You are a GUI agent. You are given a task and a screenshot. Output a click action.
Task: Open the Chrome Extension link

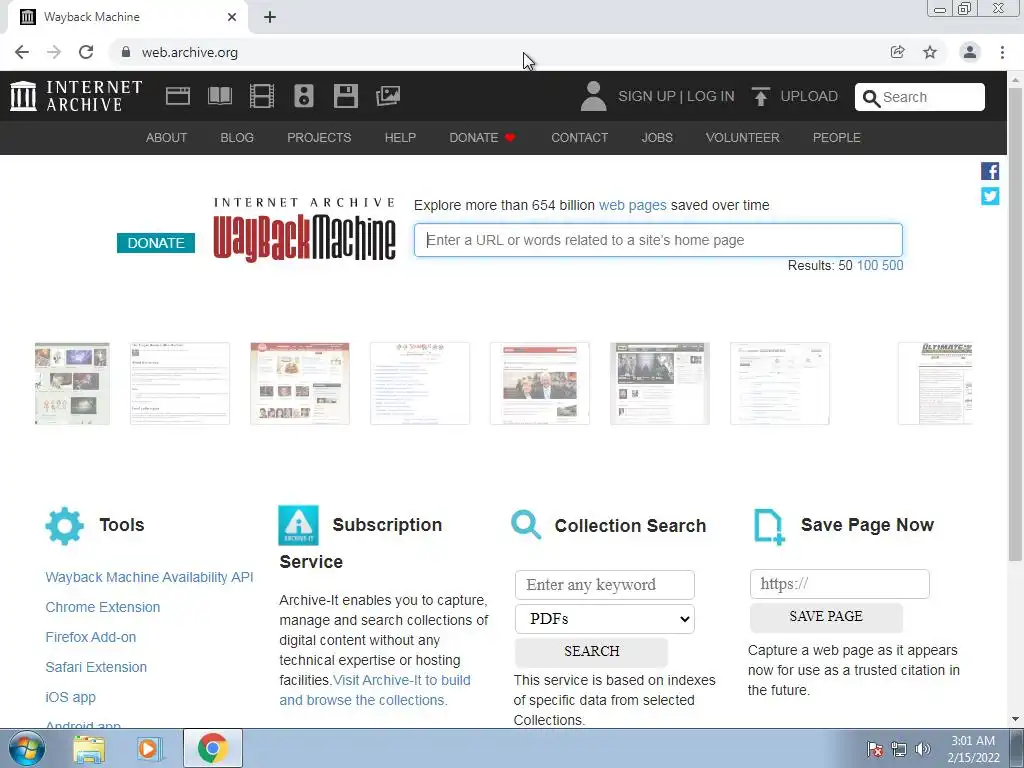coord(103,607)
